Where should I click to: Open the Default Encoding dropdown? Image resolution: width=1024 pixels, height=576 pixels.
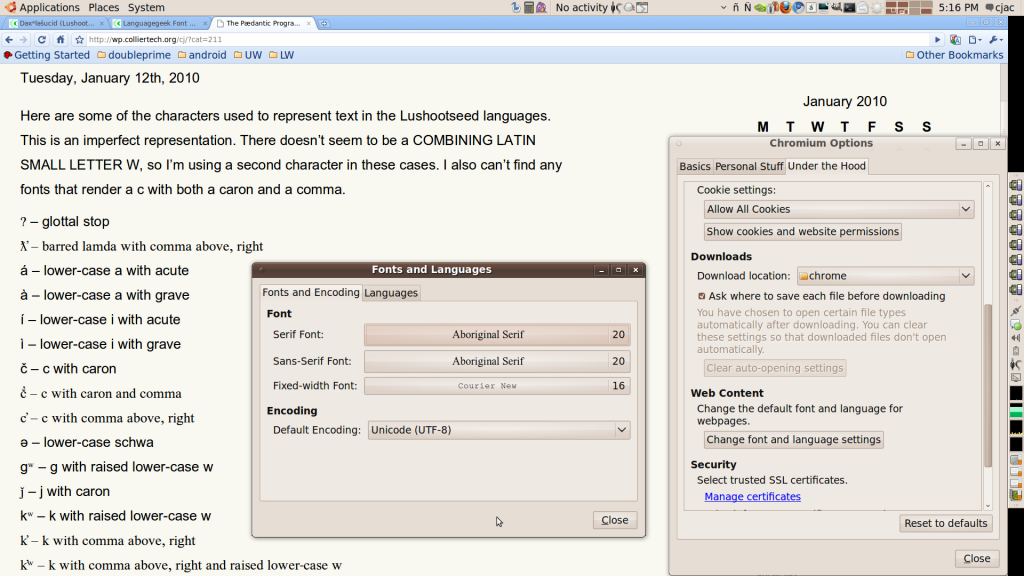point(499,430)
